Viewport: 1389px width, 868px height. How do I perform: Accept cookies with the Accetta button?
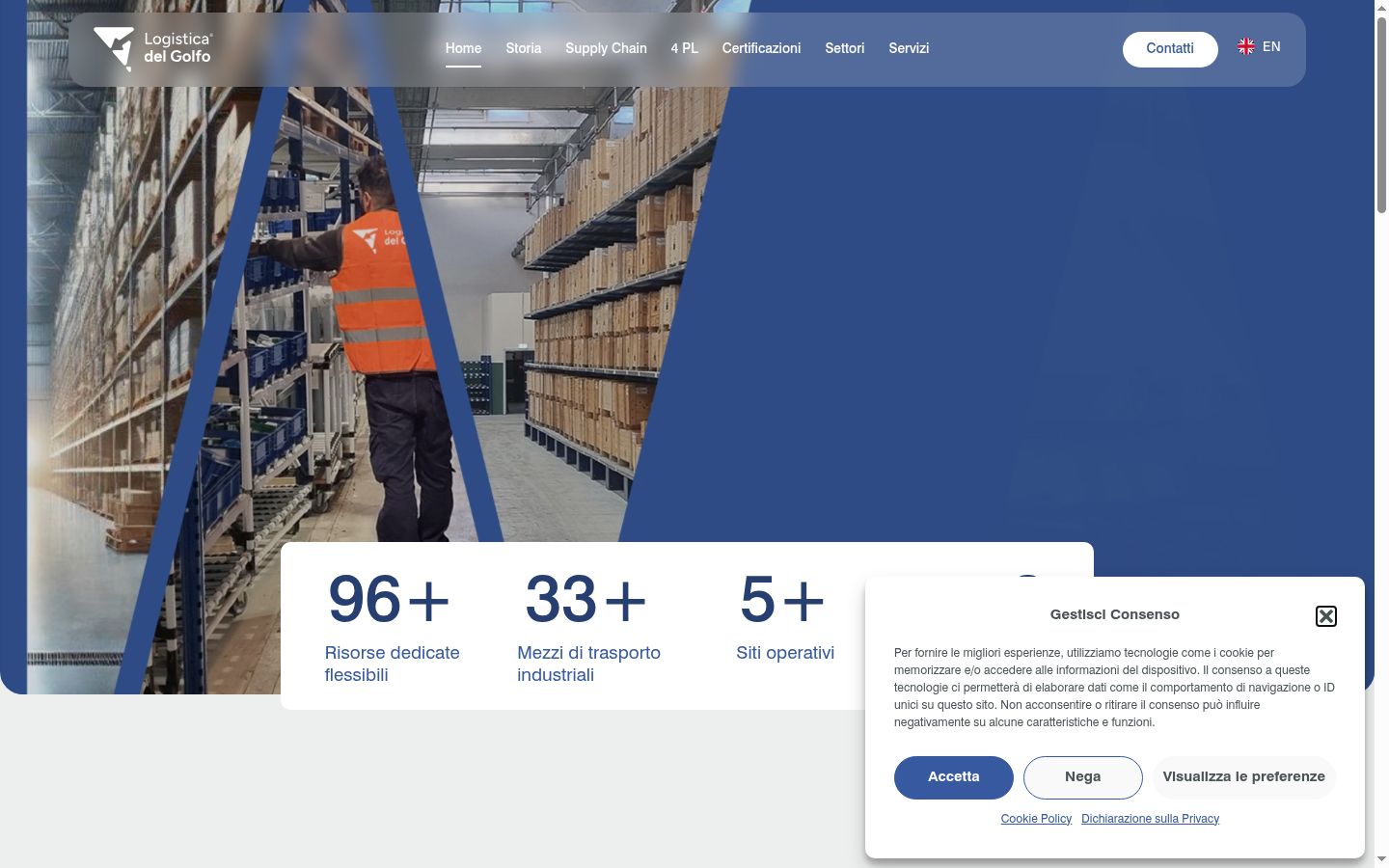(954, 777)
